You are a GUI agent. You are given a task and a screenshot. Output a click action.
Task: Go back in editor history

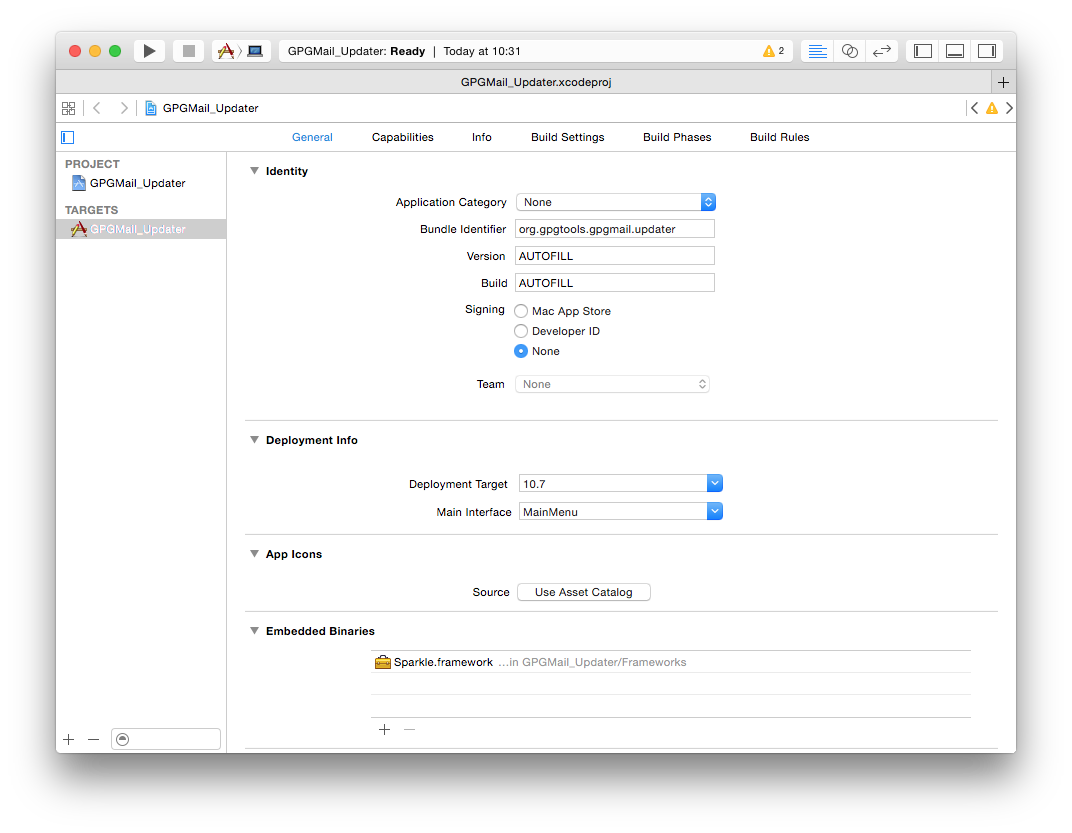tap(97, 108)
